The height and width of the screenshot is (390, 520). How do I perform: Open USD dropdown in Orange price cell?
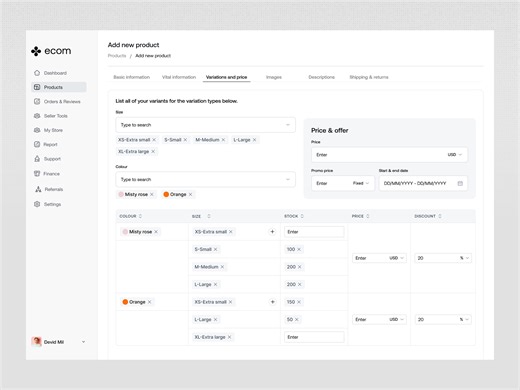point(397,320)
